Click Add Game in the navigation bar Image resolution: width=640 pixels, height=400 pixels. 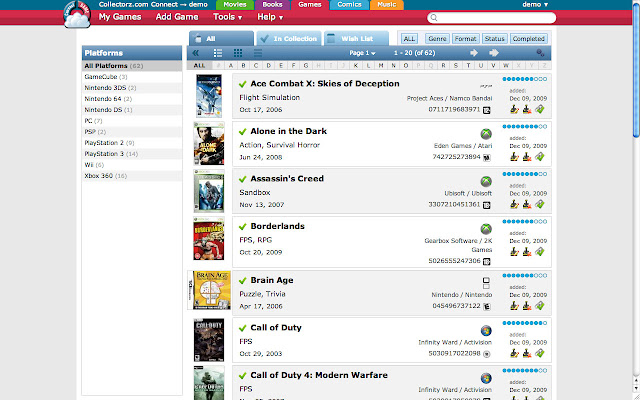point(177,17)
